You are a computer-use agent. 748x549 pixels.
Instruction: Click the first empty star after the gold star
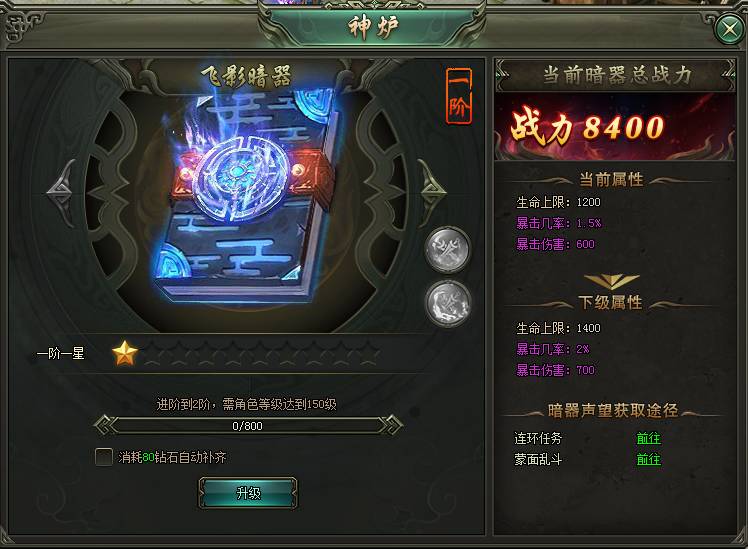point(153,354)
